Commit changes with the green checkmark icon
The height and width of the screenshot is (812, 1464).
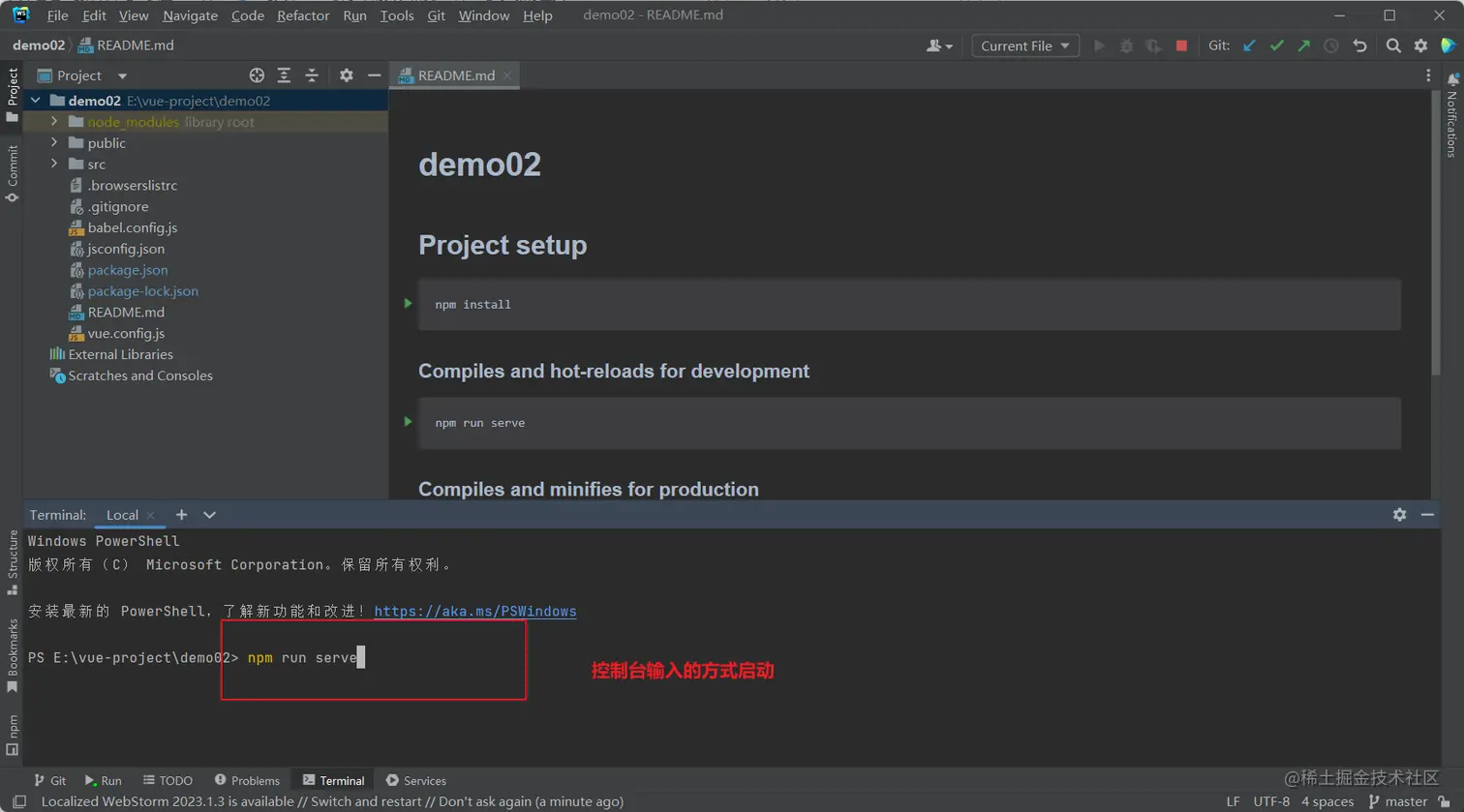tap(1276, 45)
